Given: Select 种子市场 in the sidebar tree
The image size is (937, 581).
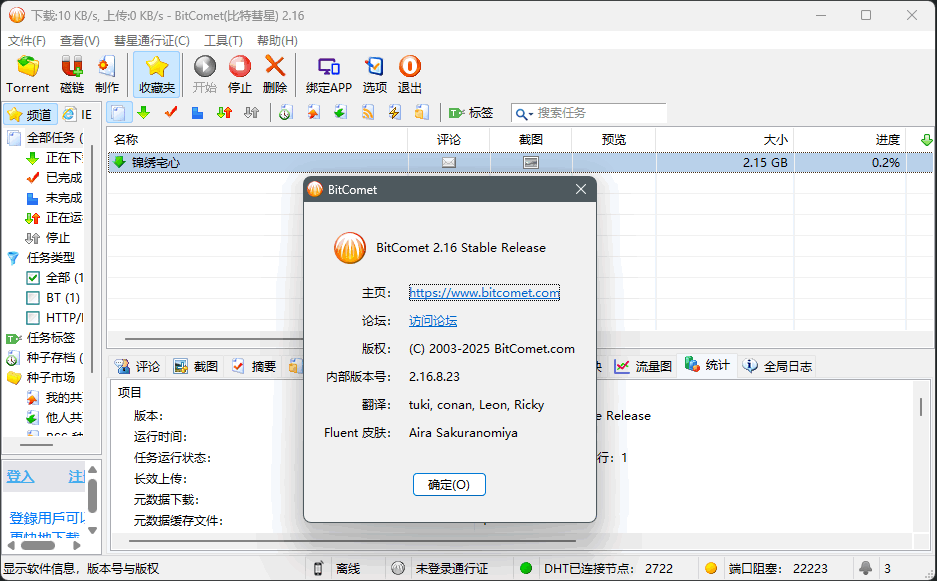Looking at the screenshot, I should [x=50, y=378].
